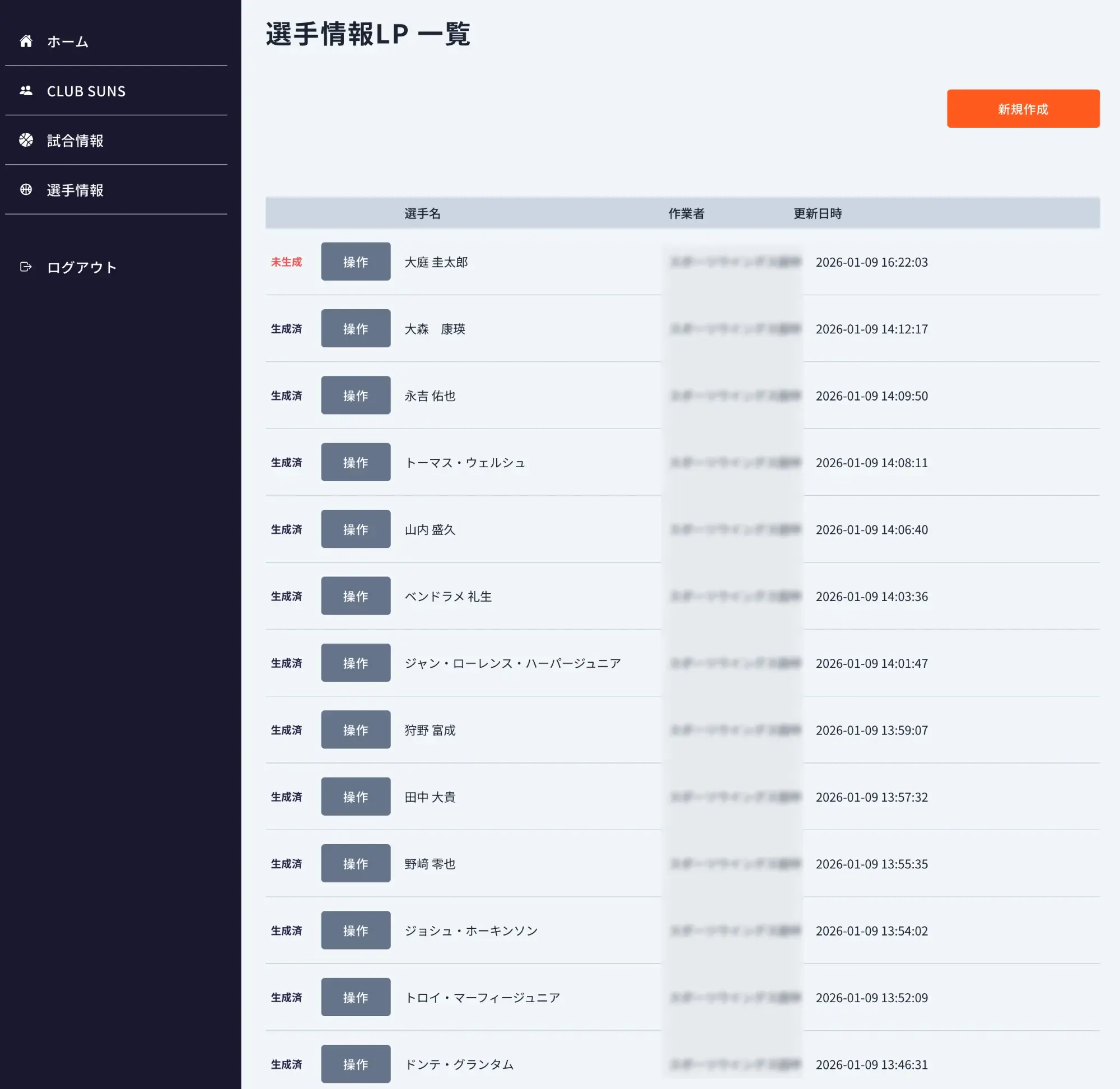Click 操作 for 田中 大貴
Screen dimensions: 1120x1089
coord(356,796)
